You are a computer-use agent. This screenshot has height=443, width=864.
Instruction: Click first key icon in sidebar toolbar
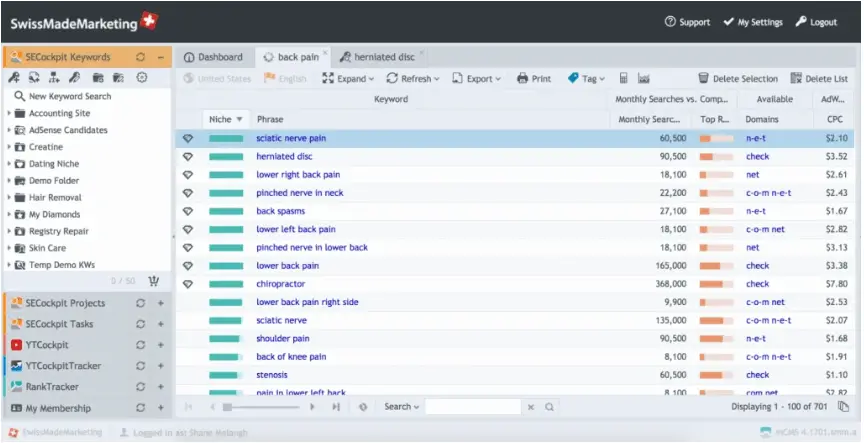click(14, 78)
